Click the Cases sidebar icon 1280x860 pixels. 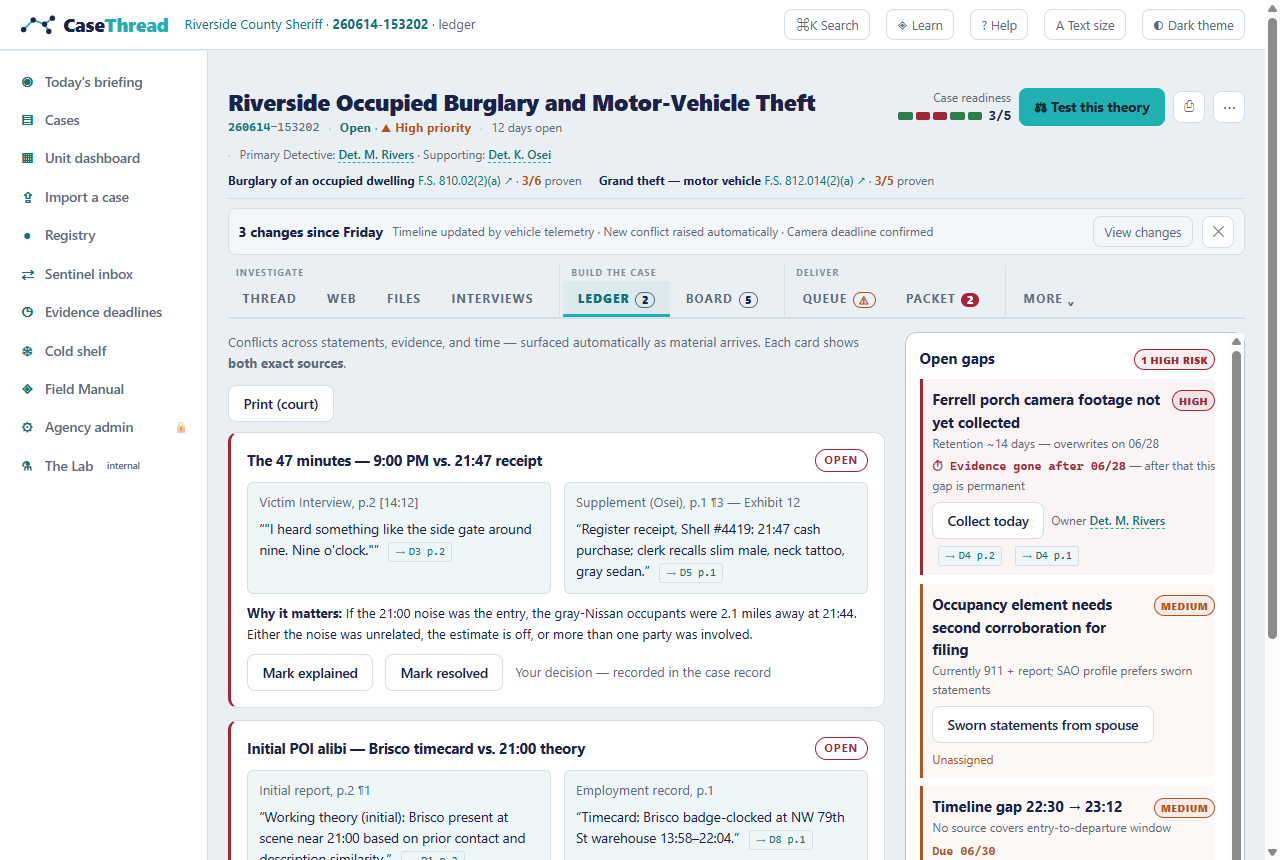tap(27, 120)
